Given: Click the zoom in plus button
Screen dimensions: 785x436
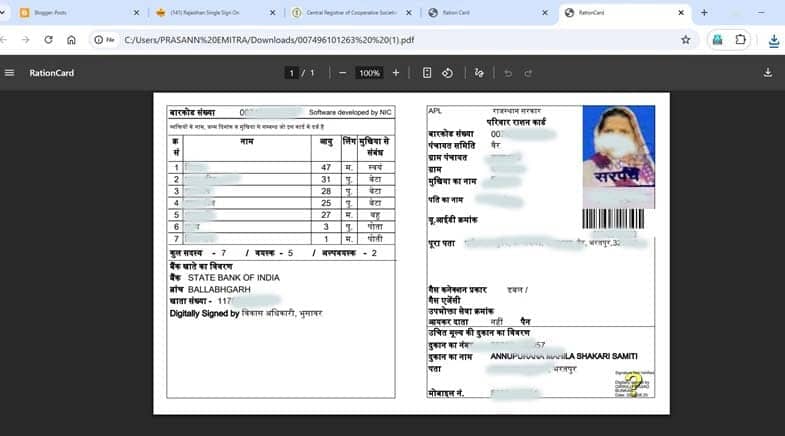Looking at the screenshot, I should point(396,73).
